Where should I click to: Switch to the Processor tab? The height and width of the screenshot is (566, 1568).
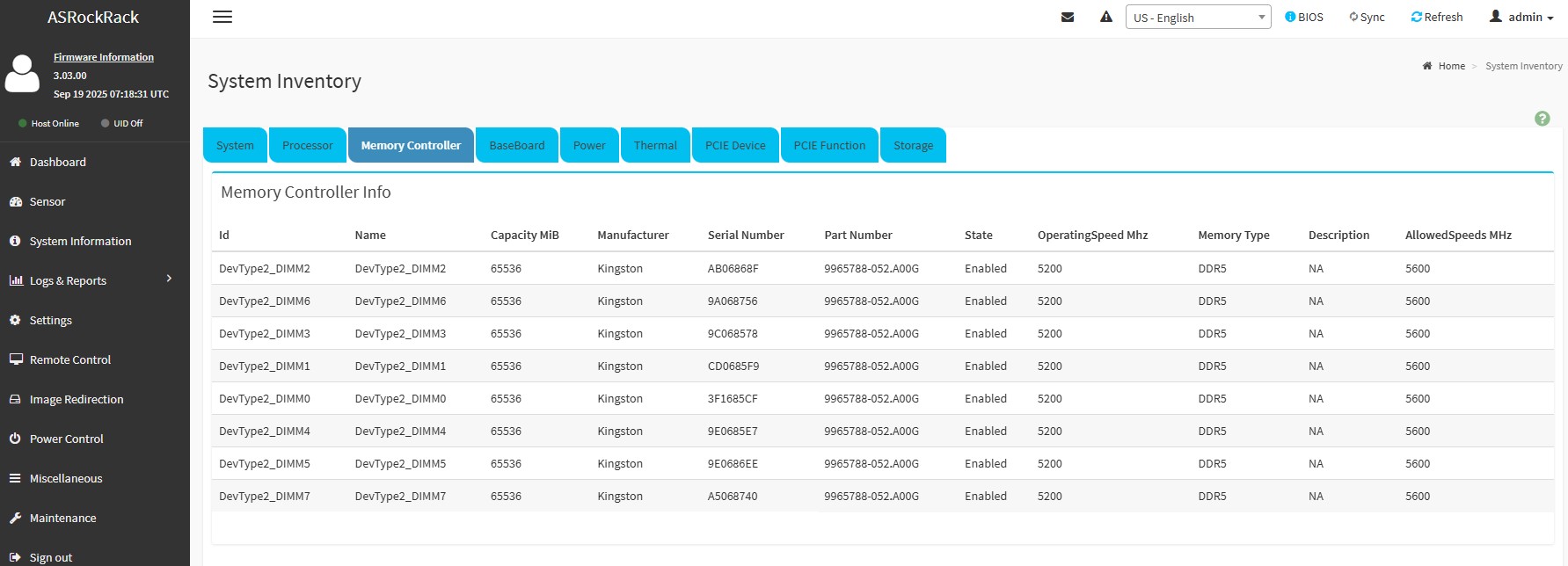click(307, 146)
